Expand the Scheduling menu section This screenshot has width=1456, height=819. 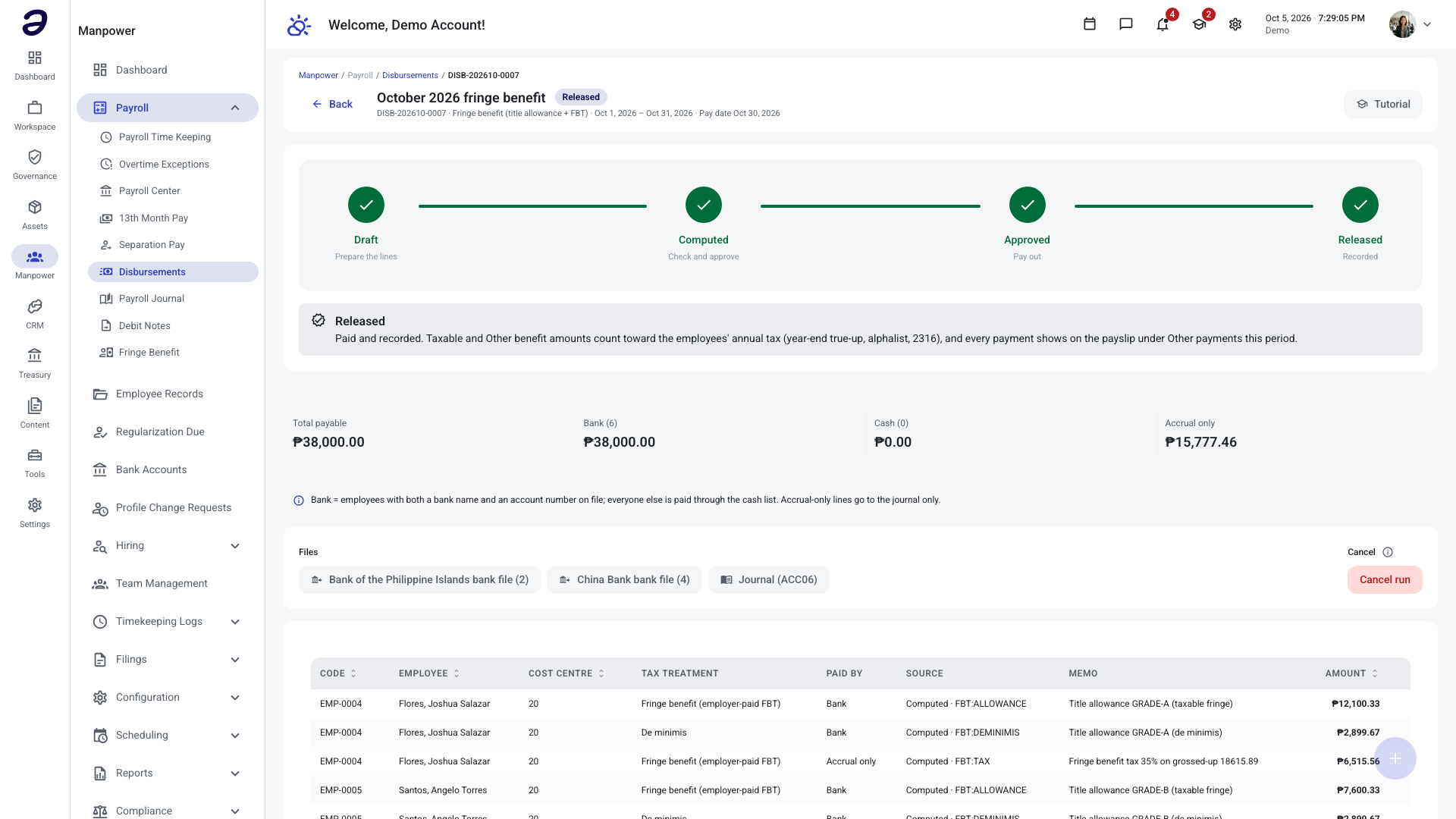pos(235,736)
